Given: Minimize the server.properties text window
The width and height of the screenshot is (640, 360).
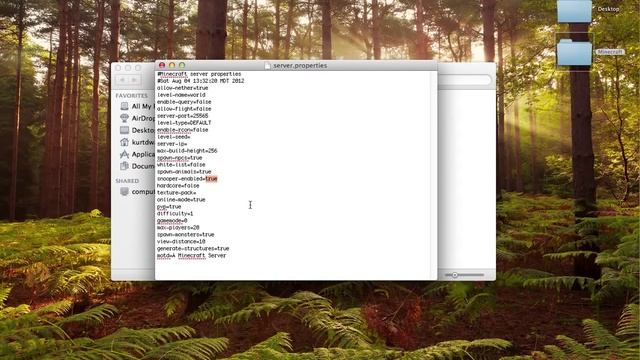Looking at the screenshot, I should click(172, 65).
